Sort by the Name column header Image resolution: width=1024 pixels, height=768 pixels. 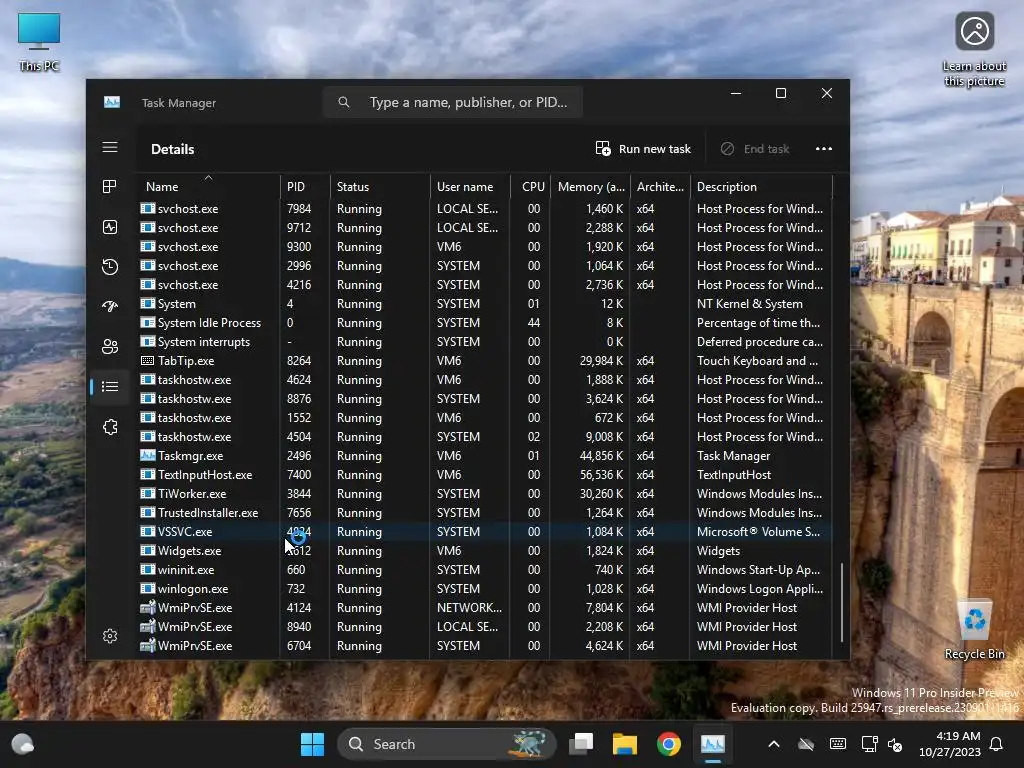[x=208, y=186]
